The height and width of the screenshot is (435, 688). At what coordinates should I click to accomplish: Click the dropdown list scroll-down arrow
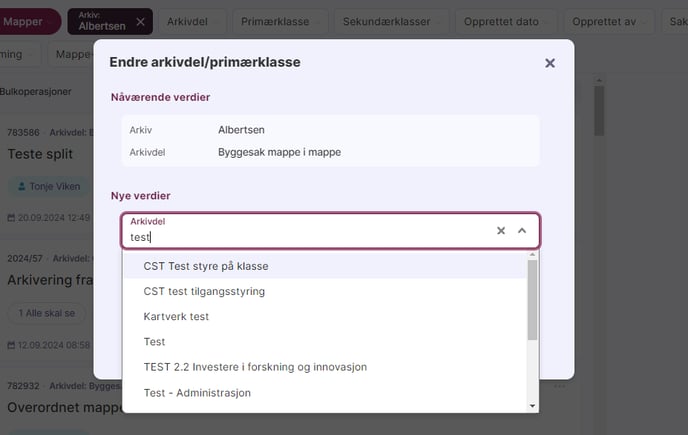pyautogui.click(x=532, y=406)
